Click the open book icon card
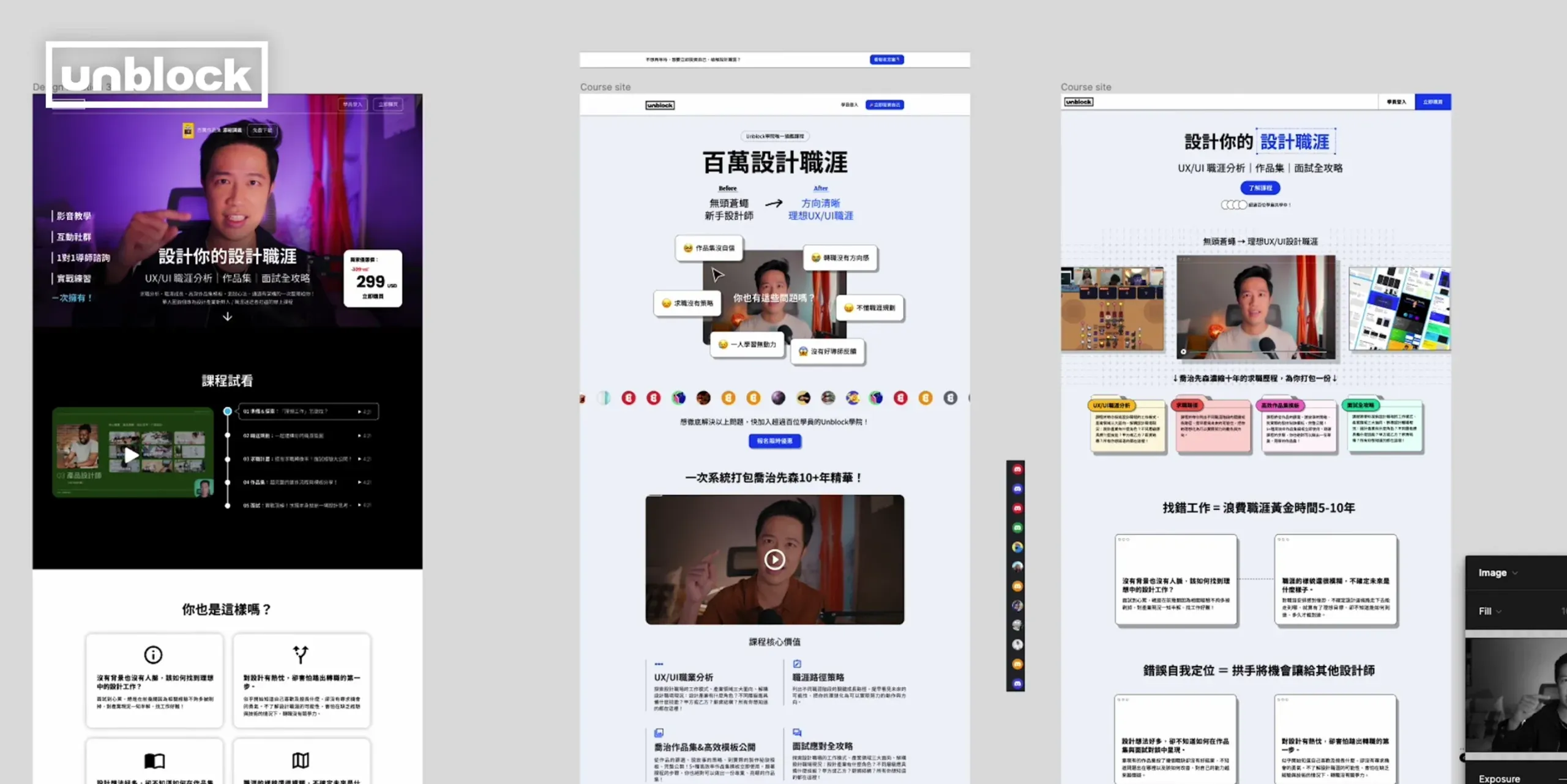Viewport: 1567px width, 784px height. pos(154,761)
